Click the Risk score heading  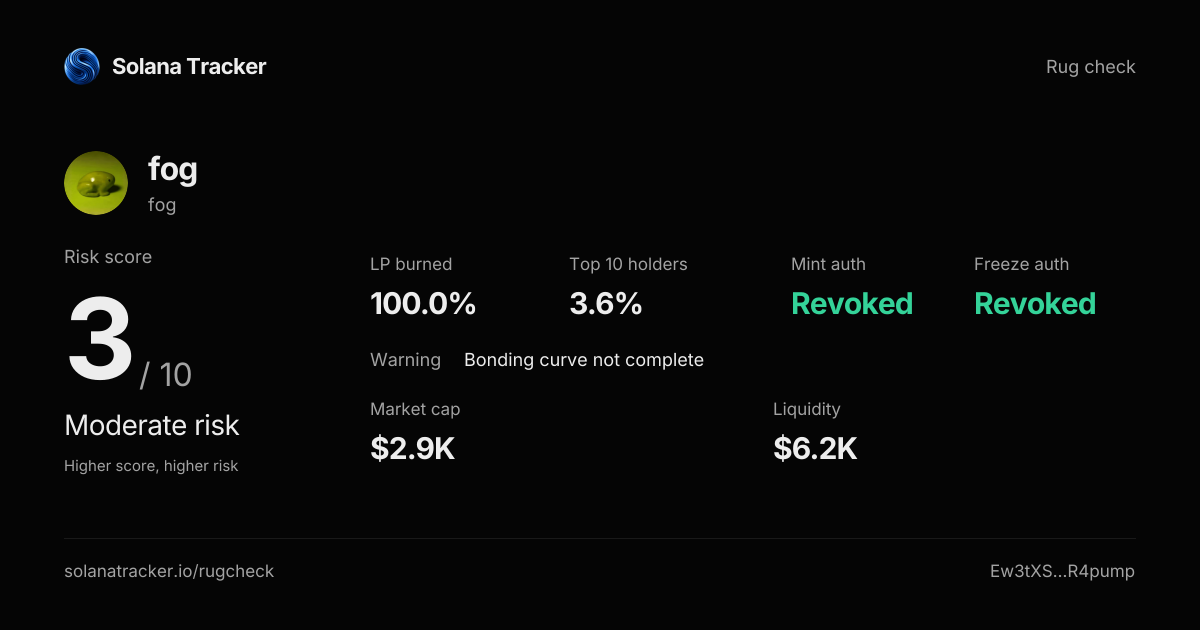[x=108, y=257]
